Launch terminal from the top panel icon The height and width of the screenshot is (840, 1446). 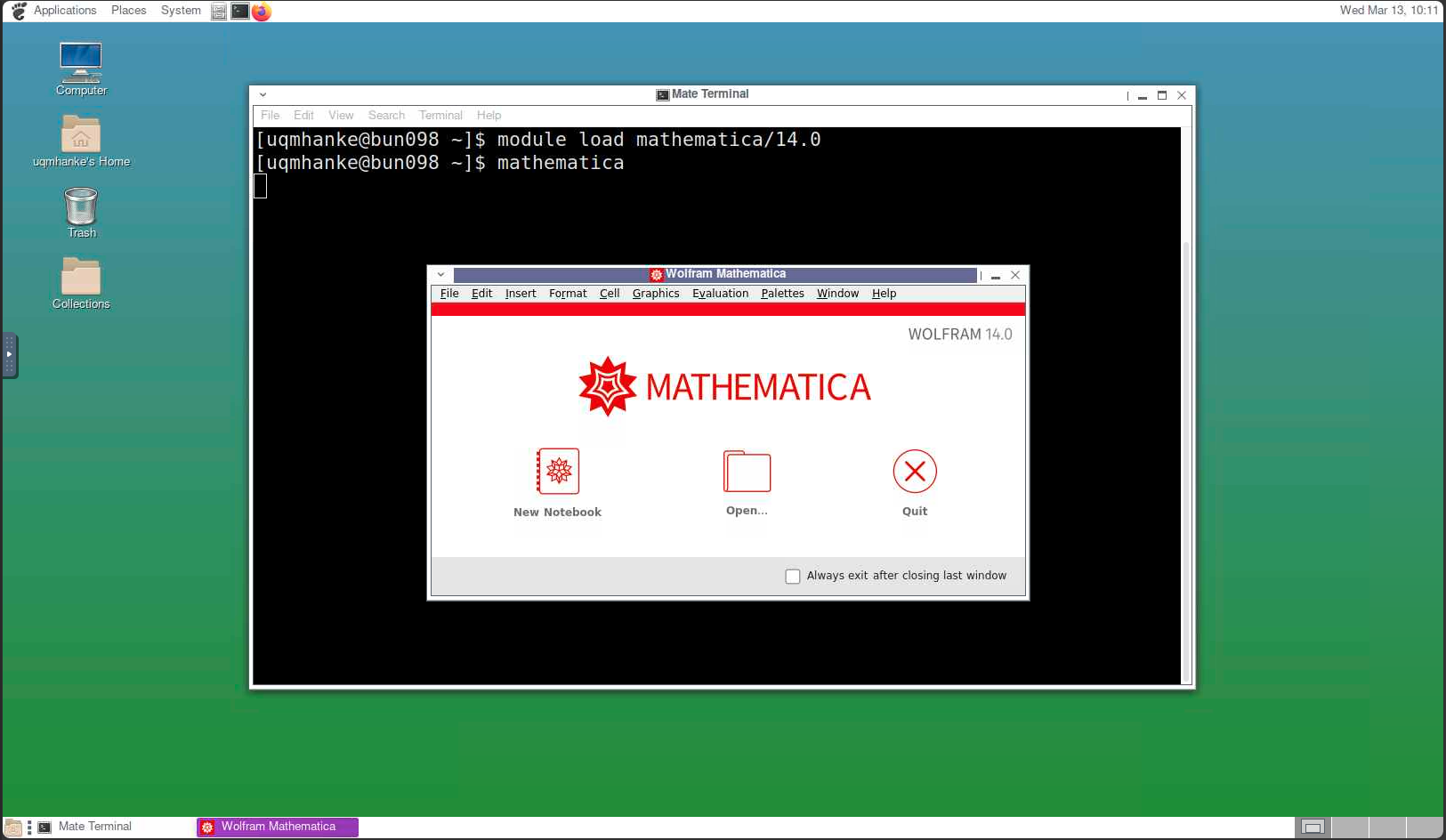[x=240, y=11]
